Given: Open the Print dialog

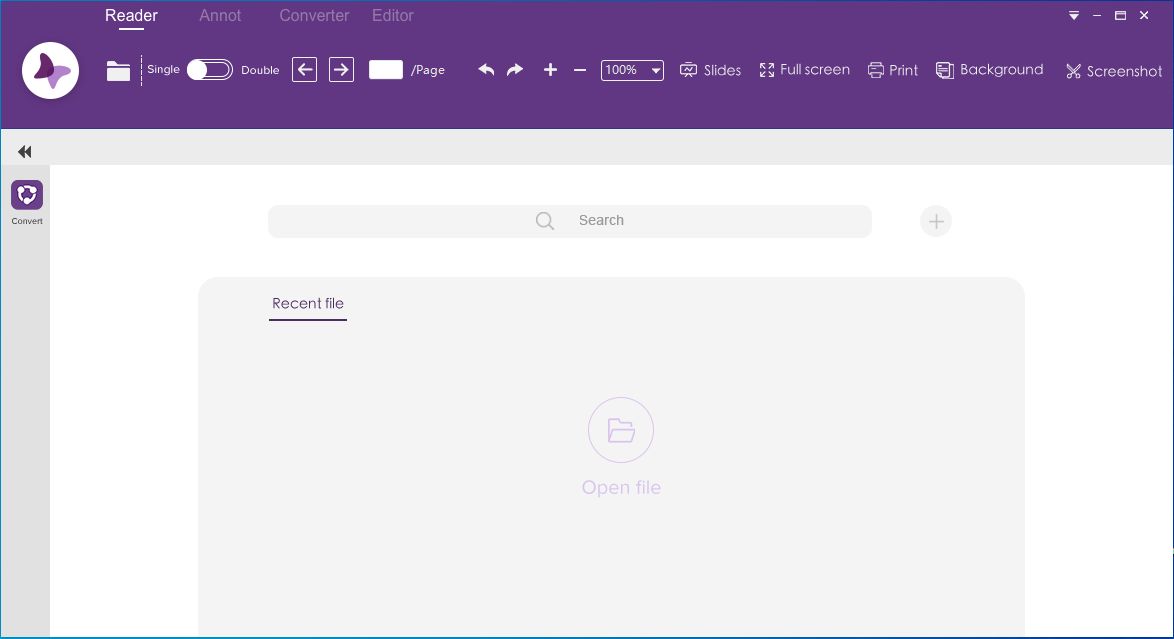Looking at the screenshot, I should (892, 70).
